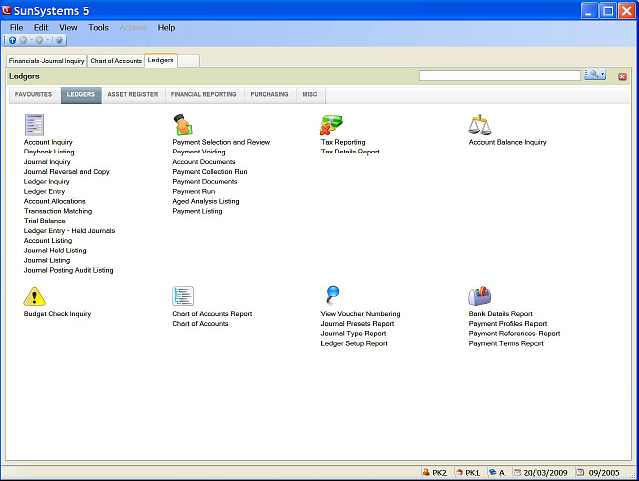Open Trial Balance report
This screenshot has height=481, width=639.
click(44, 221)
